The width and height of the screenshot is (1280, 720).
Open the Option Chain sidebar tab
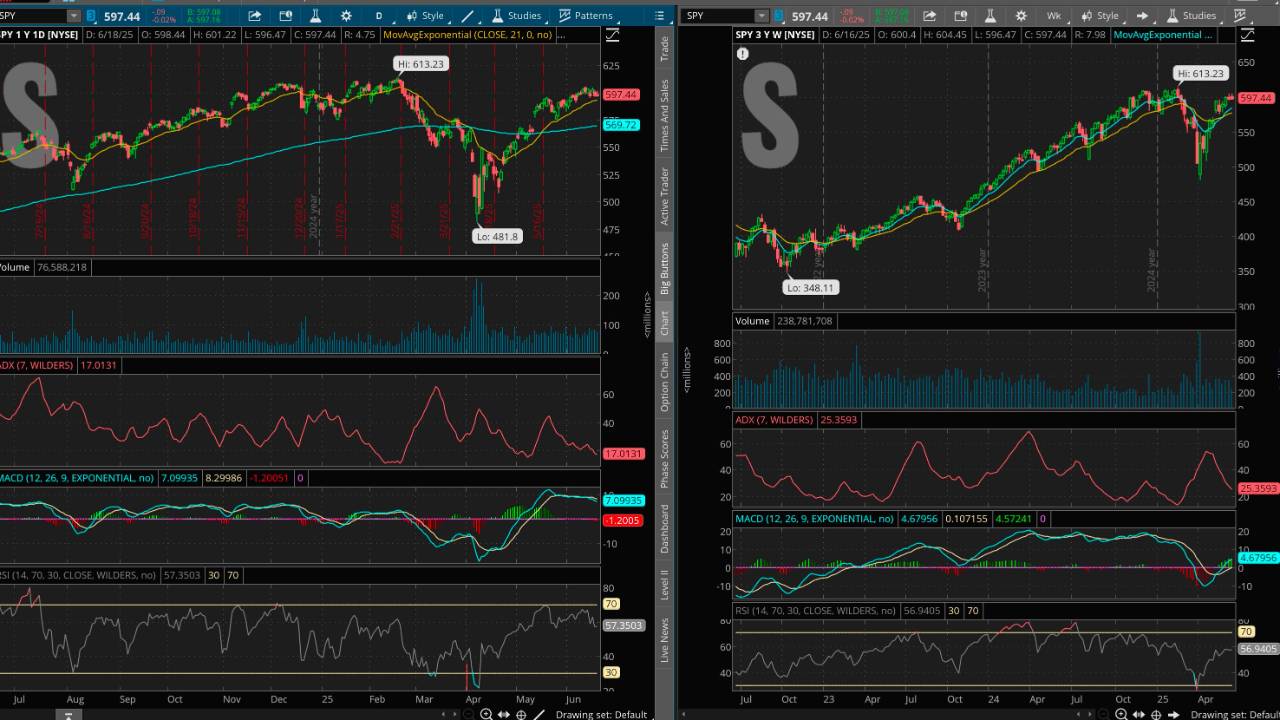[665, 381]
